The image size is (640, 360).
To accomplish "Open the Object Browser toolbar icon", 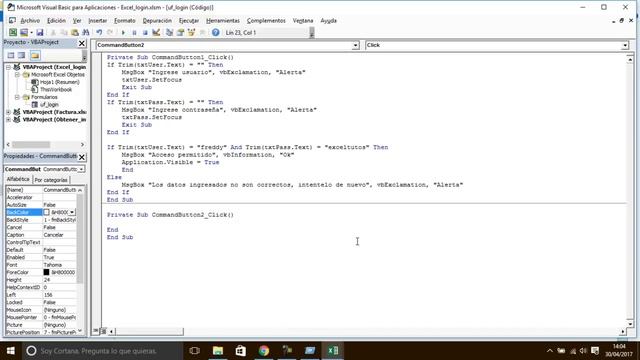I will (x=191, y=32).
